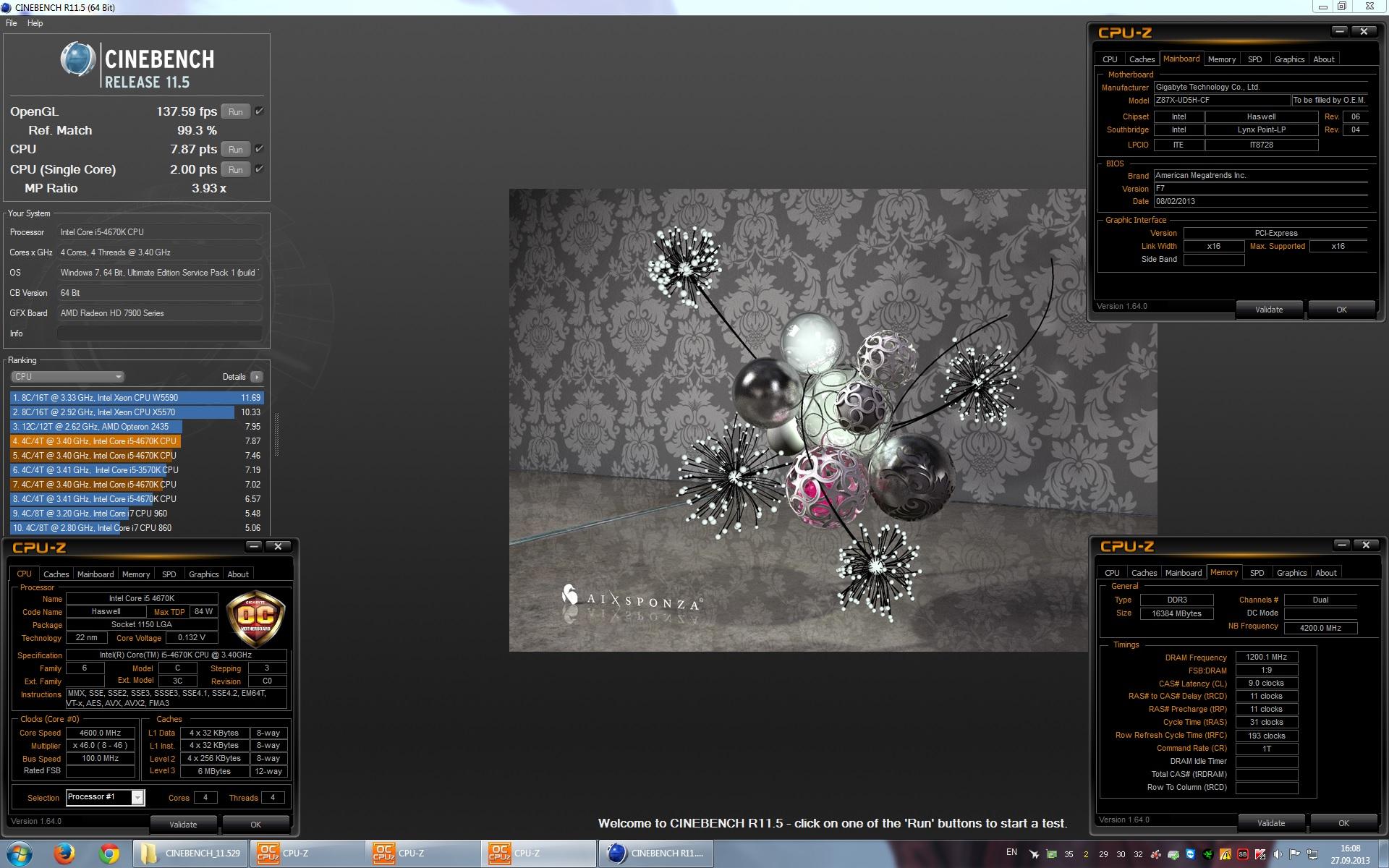Image resolution: width=1389 pixels, height=868 pixels.
Task: Minimize the top-right CPU-Z window
Action: click(1340, 31)
